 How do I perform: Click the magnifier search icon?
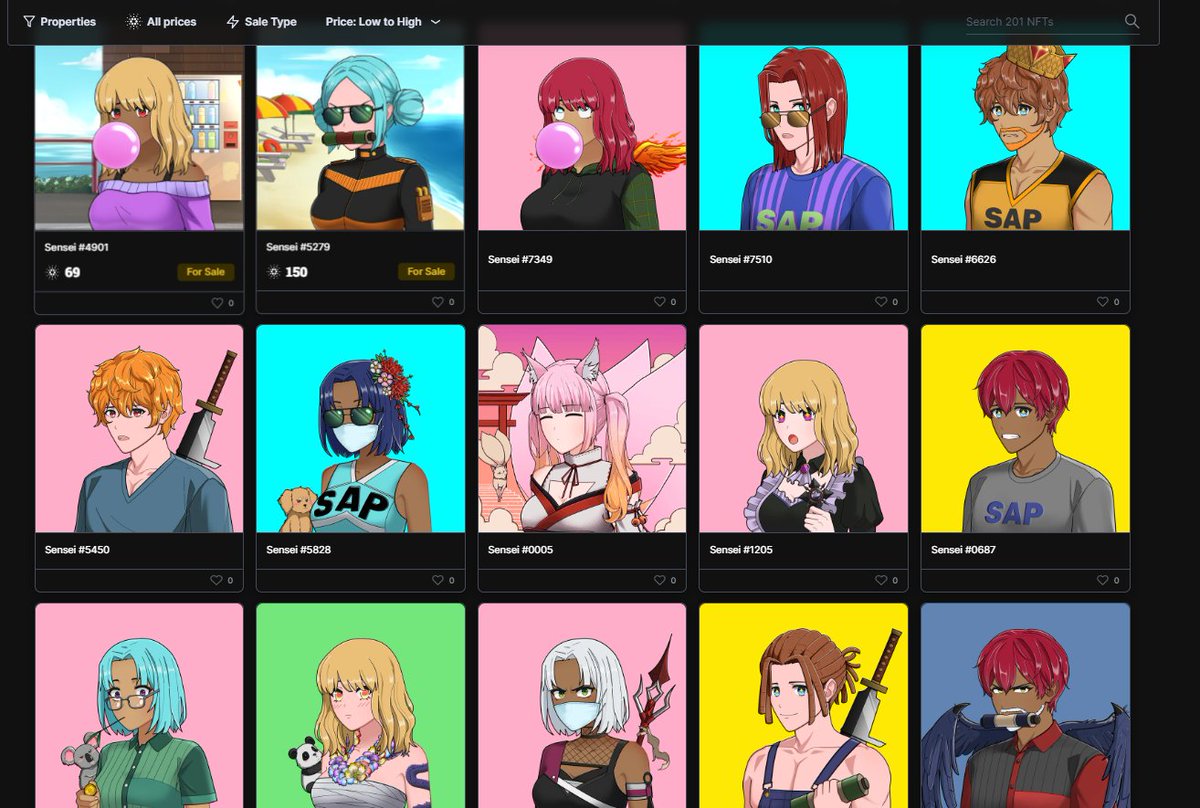tap(1131, 21)
